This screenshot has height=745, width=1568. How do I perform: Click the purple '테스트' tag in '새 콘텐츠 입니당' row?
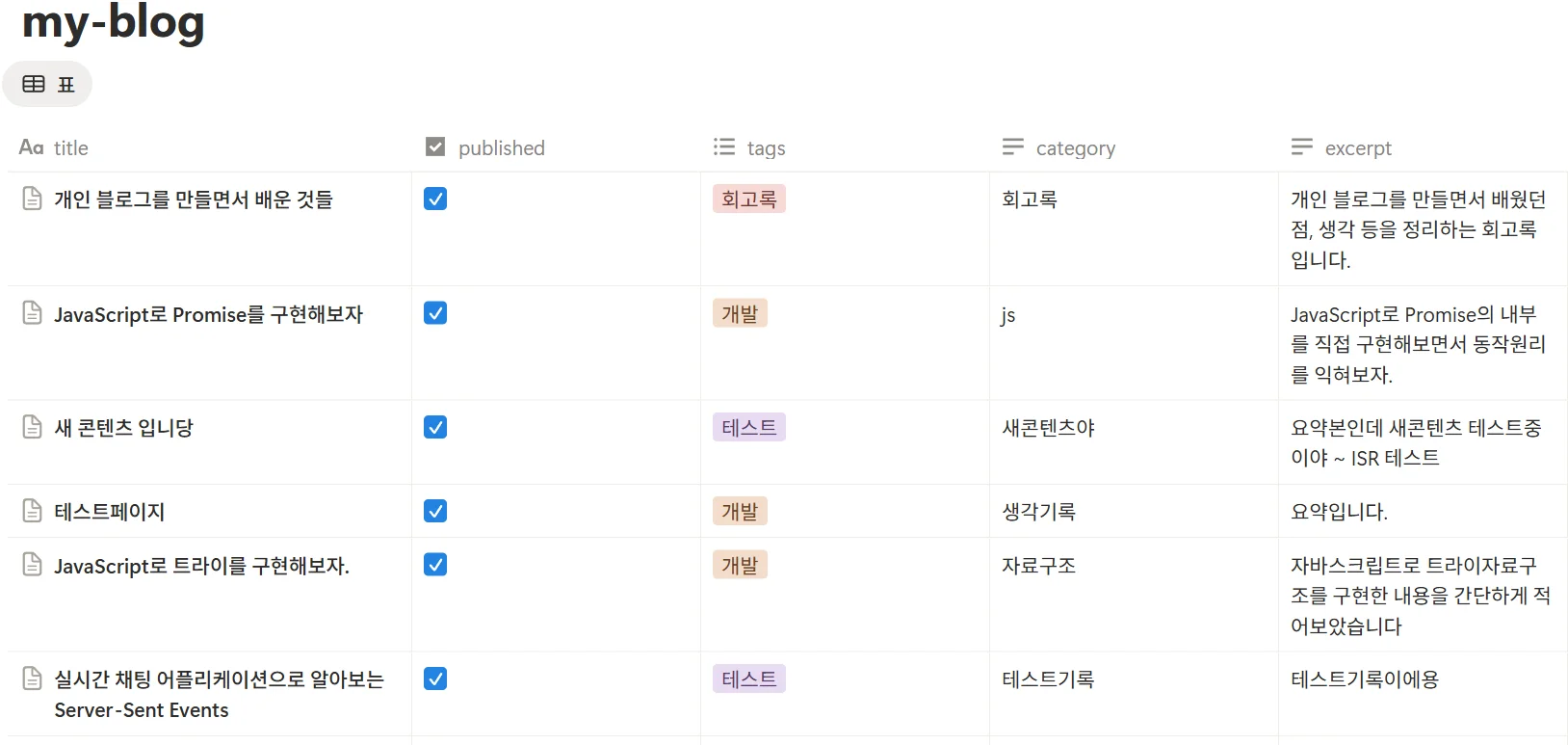pos(749,427)
